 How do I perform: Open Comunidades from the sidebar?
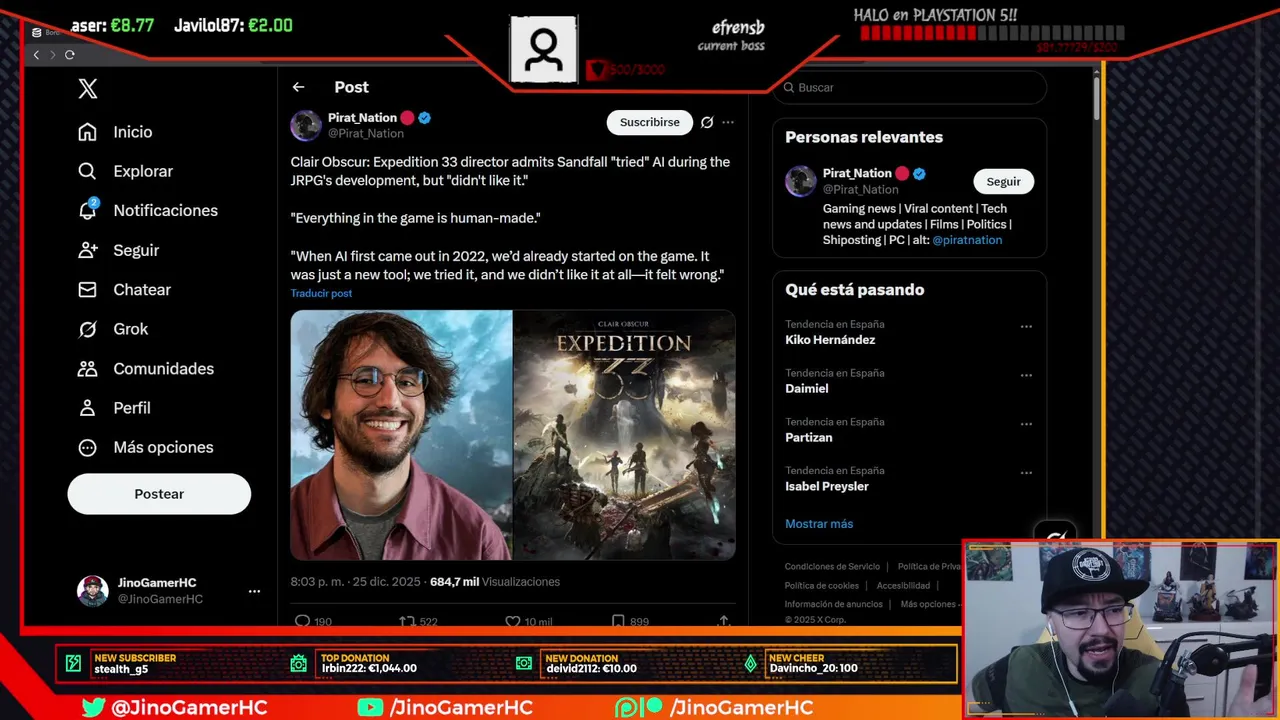pyautogui.click(x=145, y=368)
